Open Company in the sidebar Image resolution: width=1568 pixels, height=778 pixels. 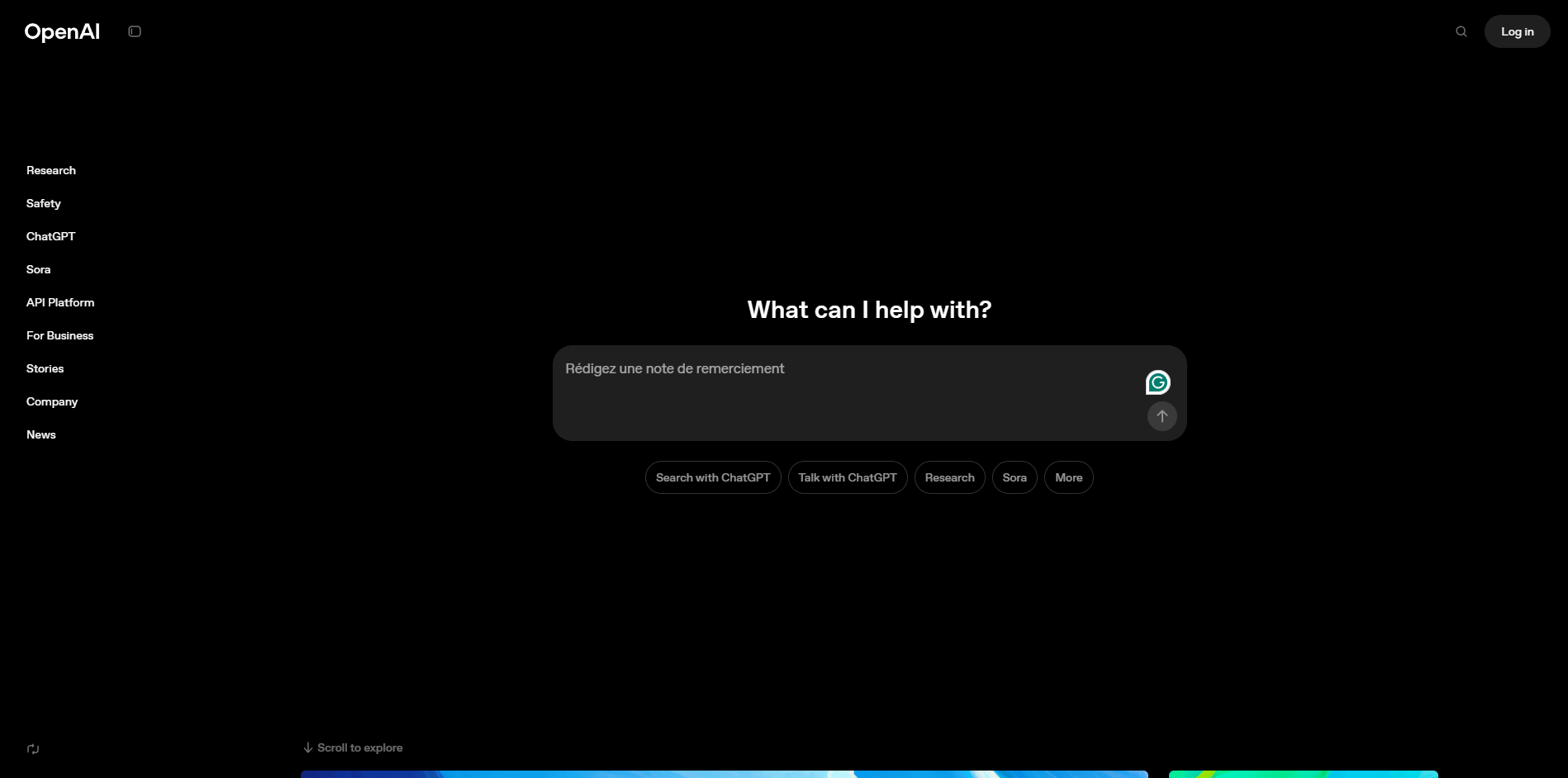click(52, 401)
